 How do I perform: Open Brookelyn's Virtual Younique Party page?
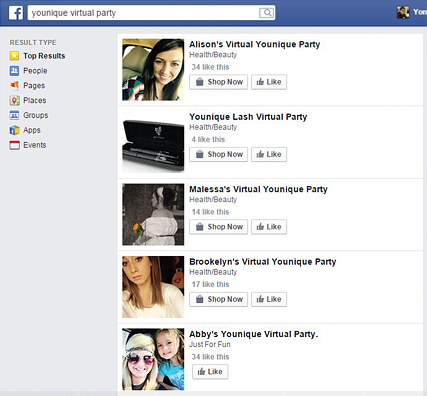[262, 262]
